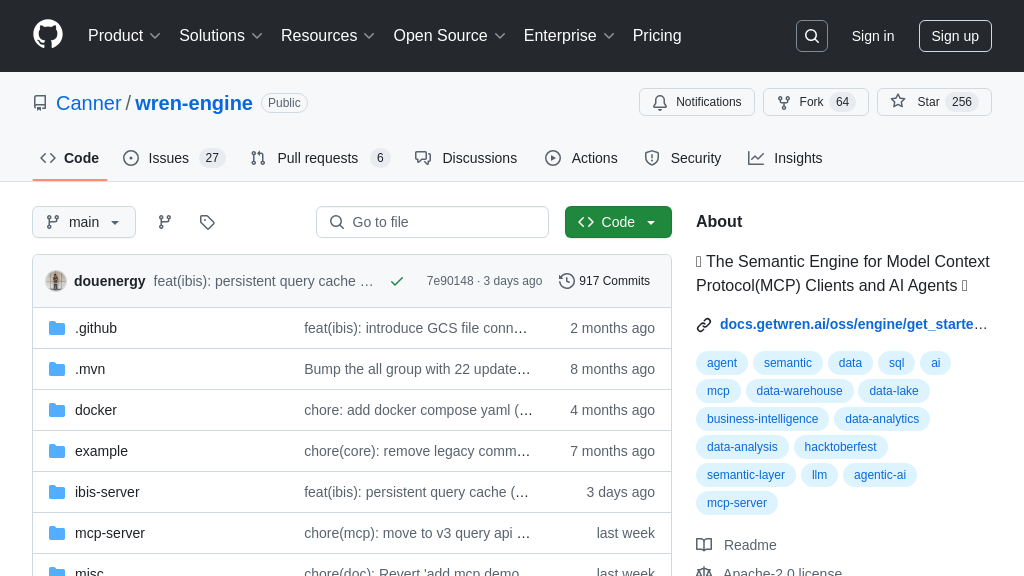The width and height of the screenshot is (1024, 576).
Task: Select the llm topic tag
Action: click(x=820, y=475)
